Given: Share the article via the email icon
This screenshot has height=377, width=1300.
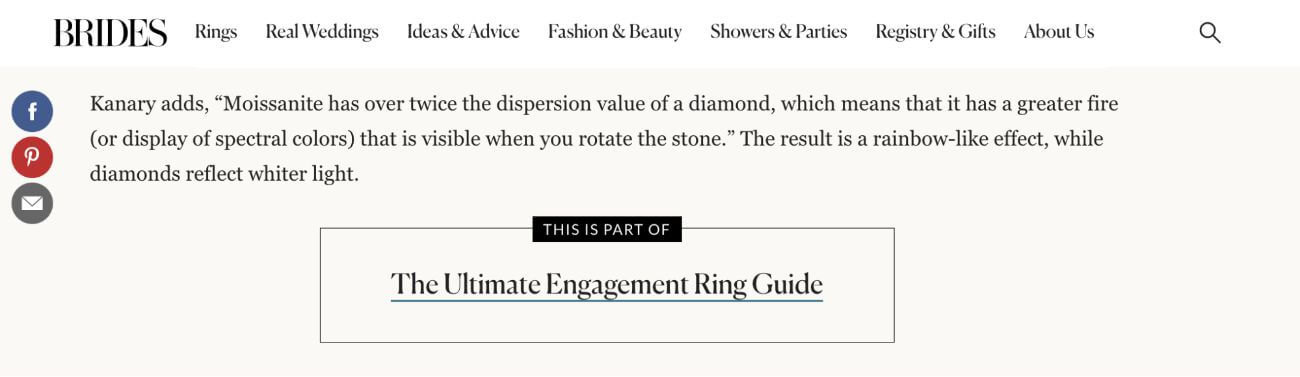Looking at the screenshot, I should [x=32, y=203].
